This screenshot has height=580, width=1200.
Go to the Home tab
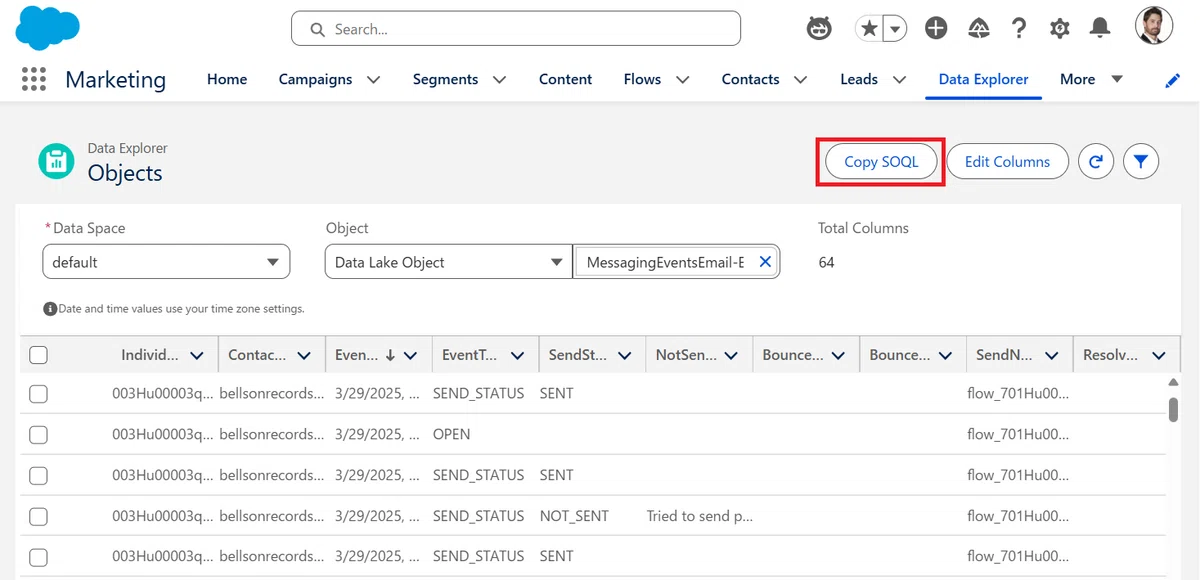(227, 79)
